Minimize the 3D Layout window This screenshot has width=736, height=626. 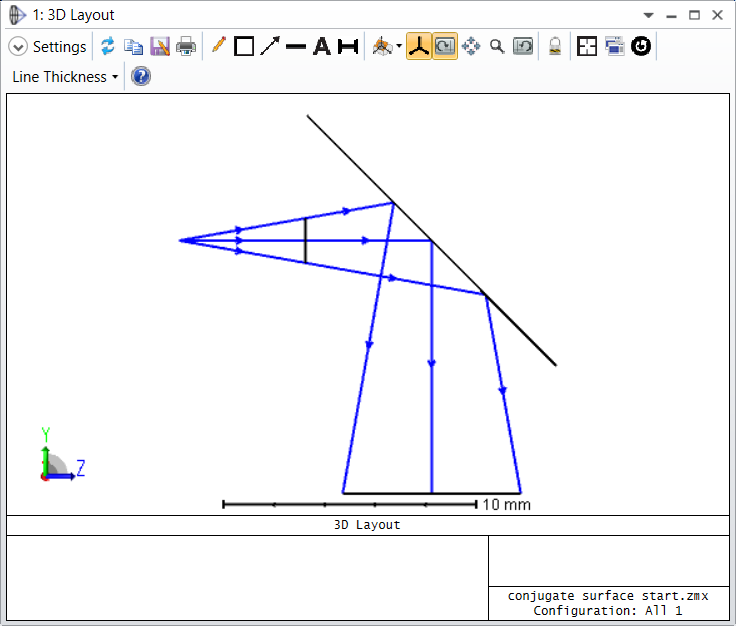pos(672,15)
